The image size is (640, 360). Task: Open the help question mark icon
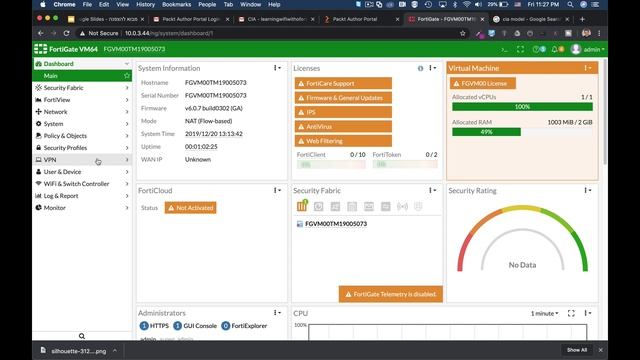[x=536, y=49]
